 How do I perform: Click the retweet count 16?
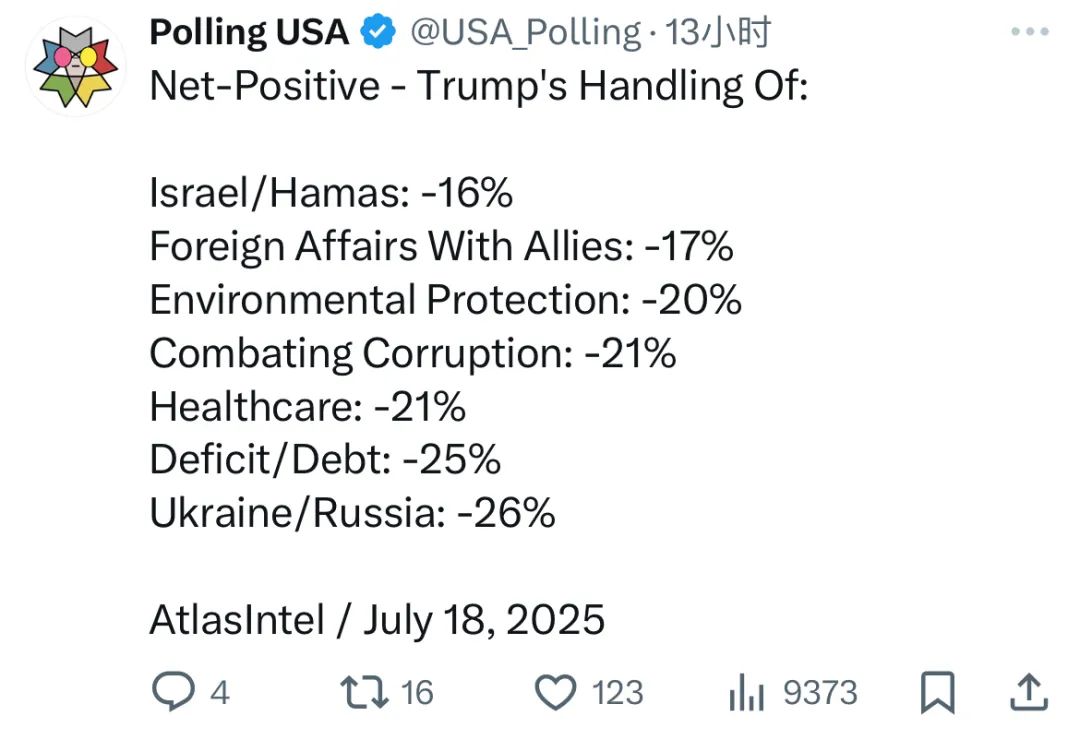417,692
